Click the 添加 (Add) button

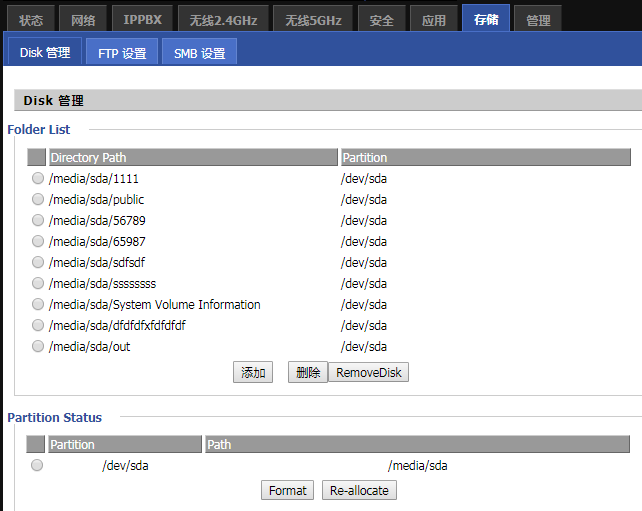[x=253, y=373]
